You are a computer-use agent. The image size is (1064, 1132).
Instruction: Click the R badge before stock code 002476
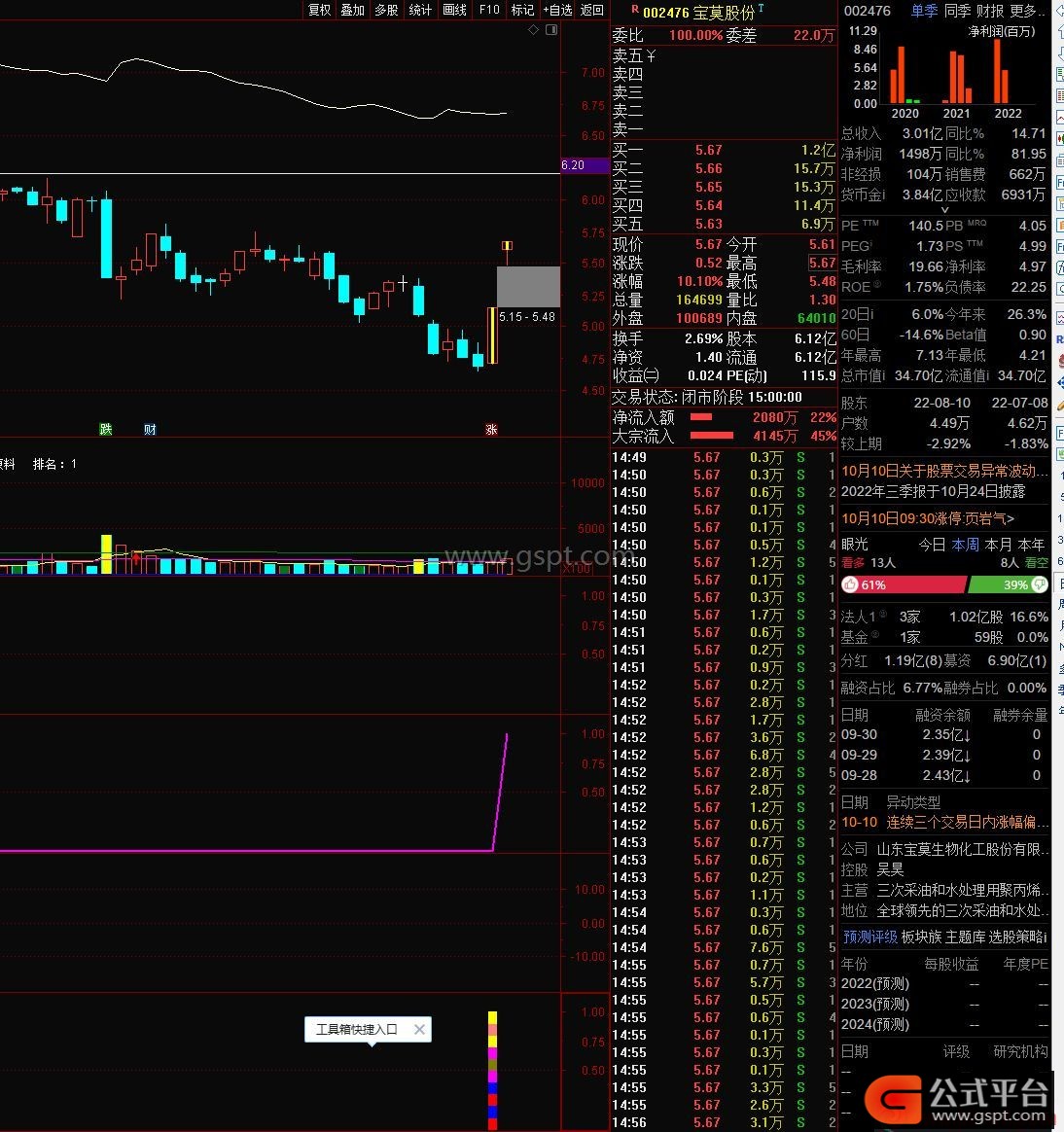[635, 9]
